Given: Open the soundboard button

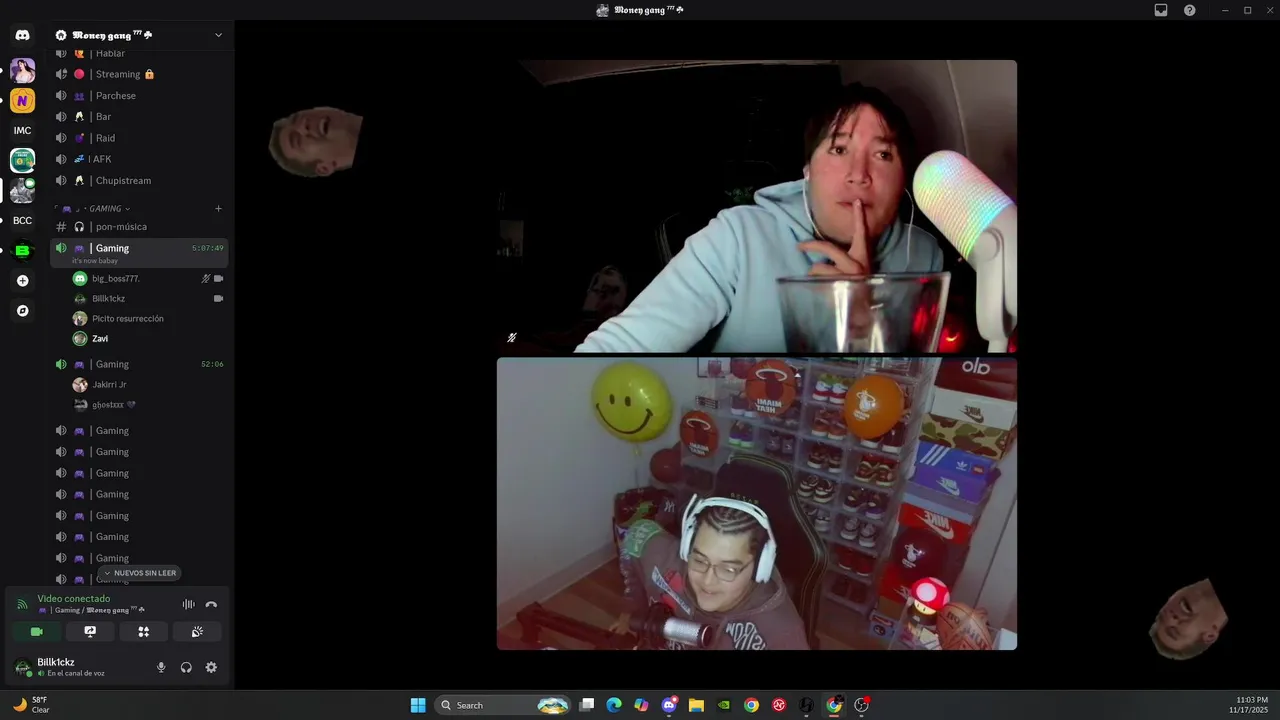Looking at the screenshot, I should (197, 631).
